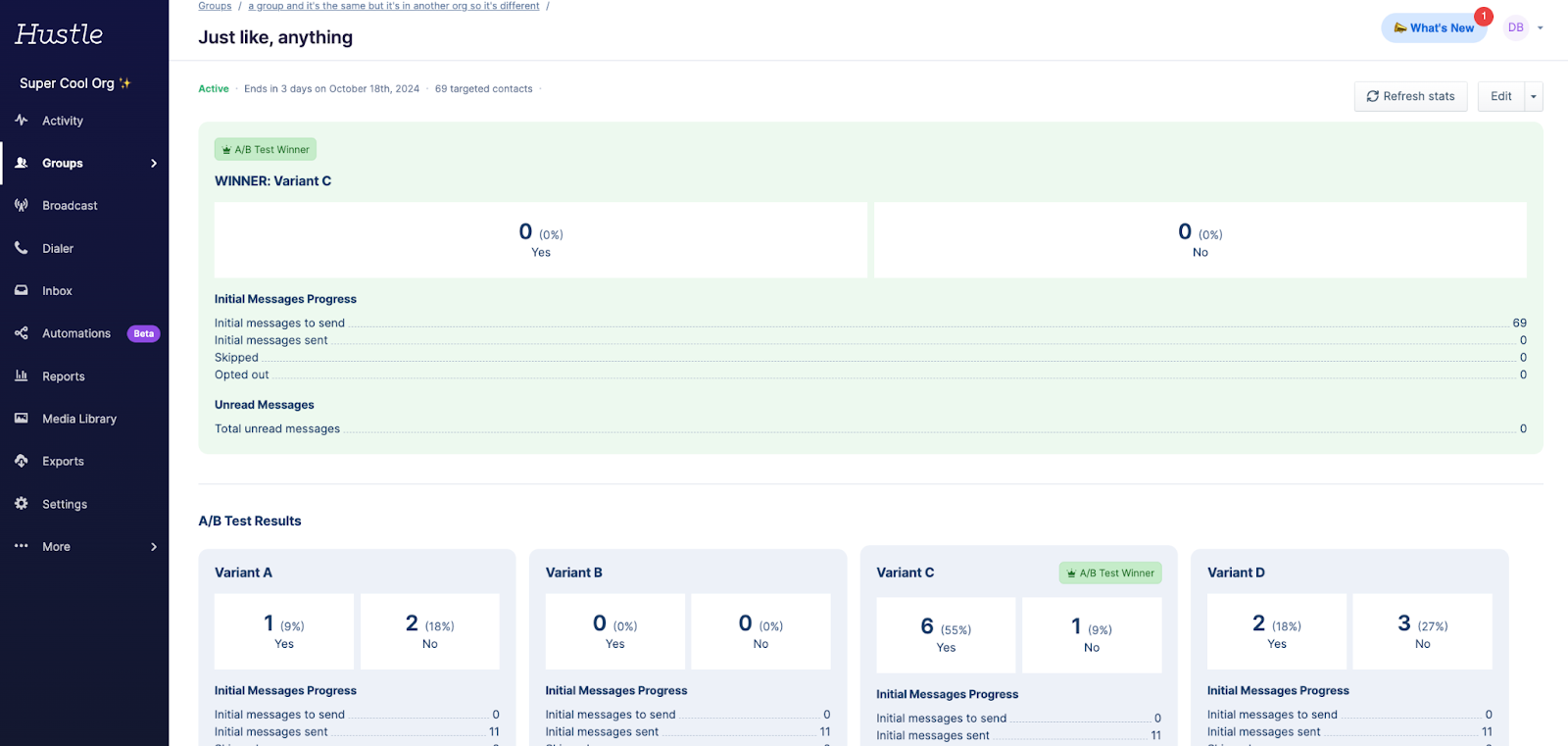This screenshot has width=1568, height=746.
Task: Click the Variant C Yes result box
Action: (946, 635)
